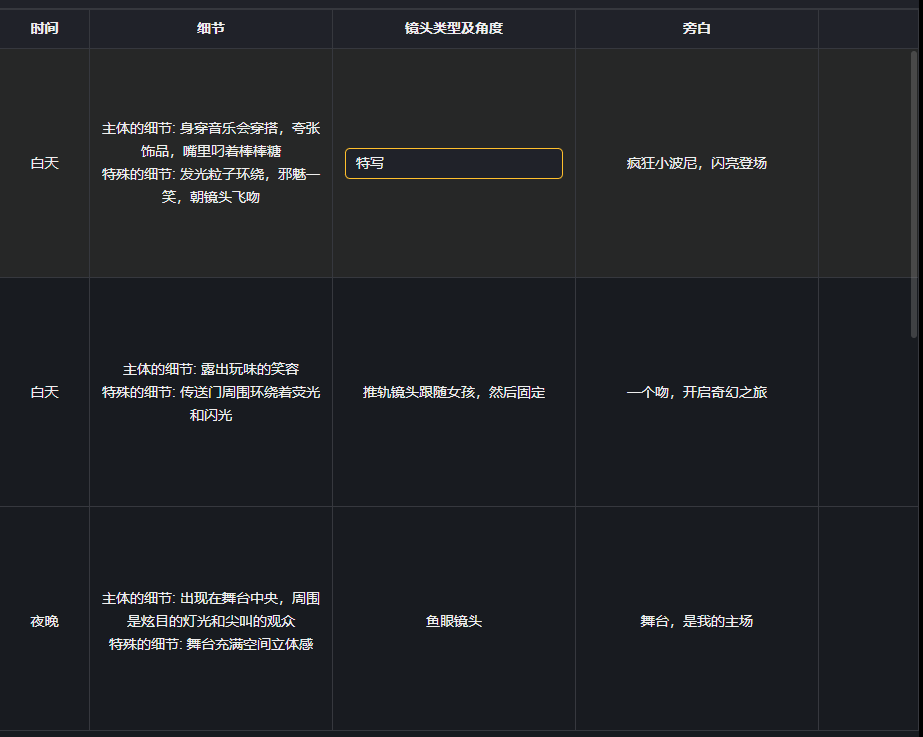The height and width of the screenshot is (737, 923).
Task: Click the 一个吻，开启奇幻之旅 narration cell
Action: [x=696, y=392]
